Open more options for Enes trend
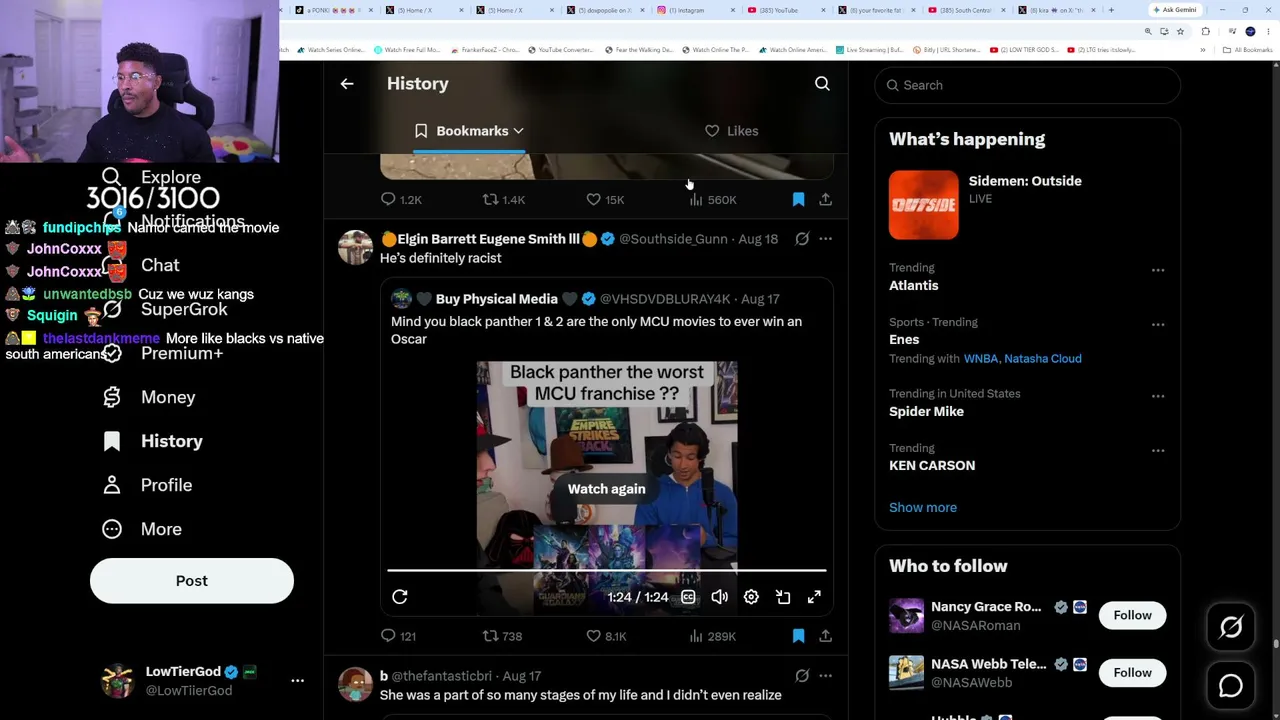Viewport: 1280px width, 720px height. click(x=1158, y=324)
